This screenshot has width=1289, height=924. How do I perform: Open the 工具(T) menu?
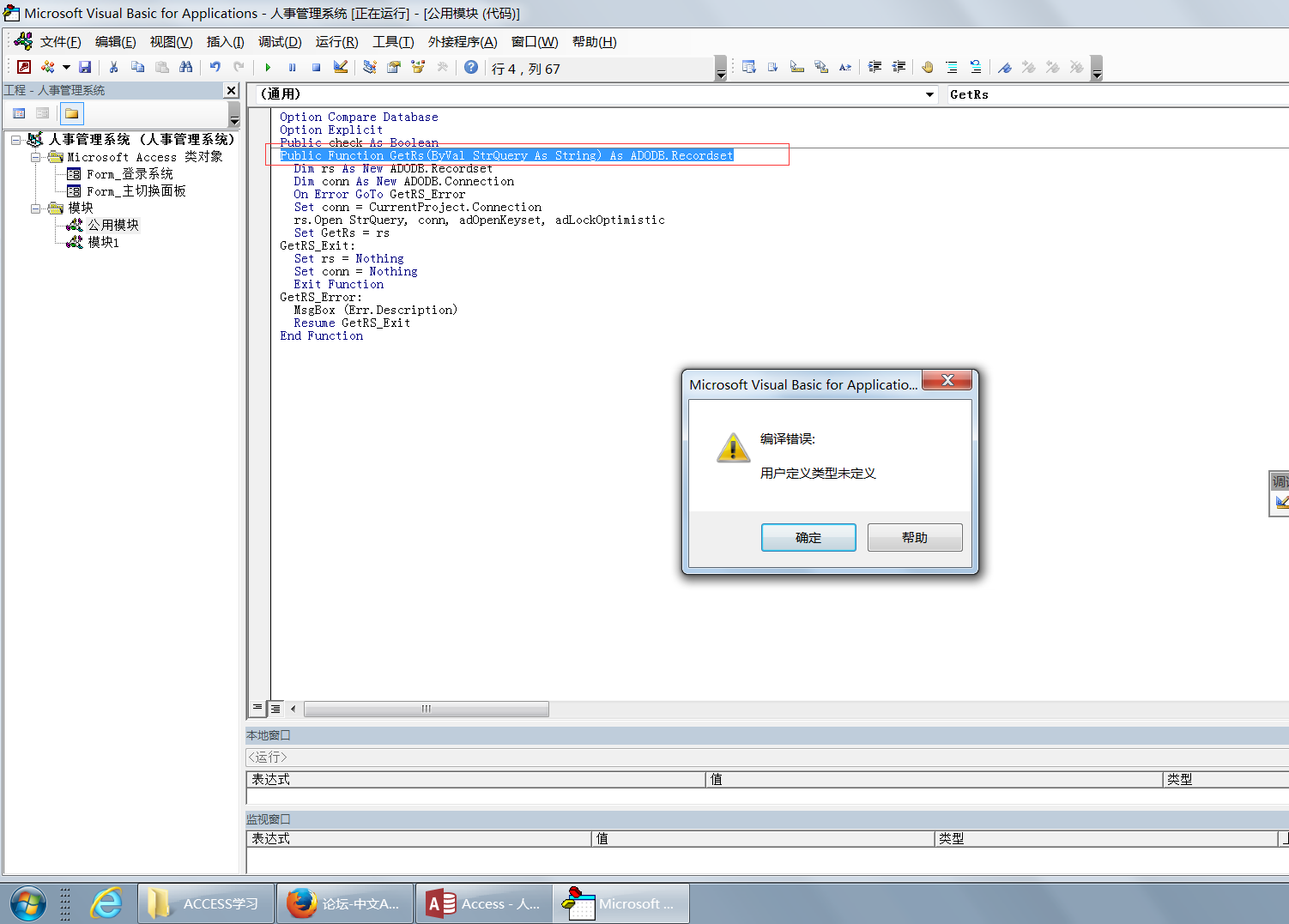point(393,42)
